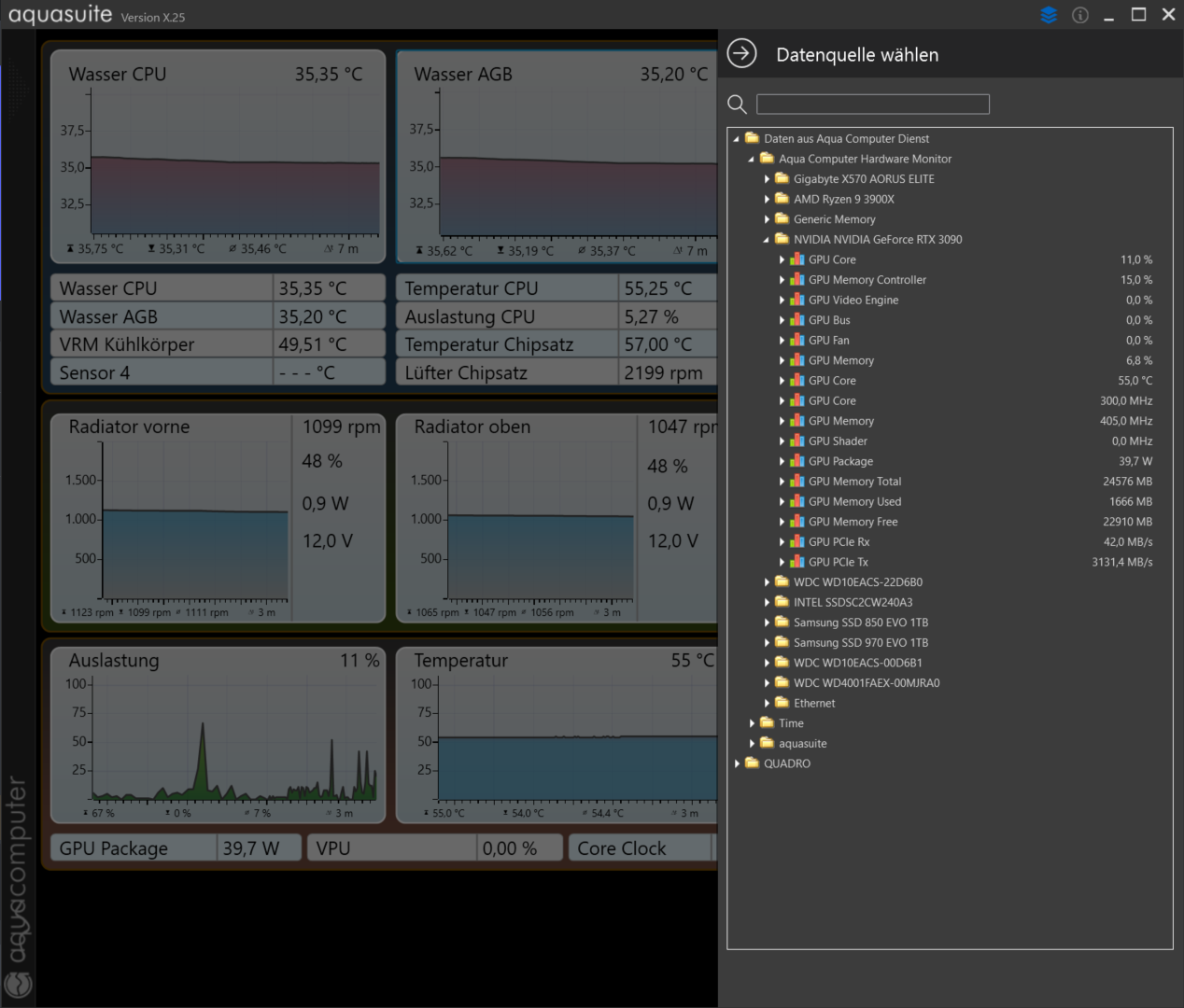The image size is (1184, 1008).
Task: Select the Time tree entry
Action: [791, 723]
